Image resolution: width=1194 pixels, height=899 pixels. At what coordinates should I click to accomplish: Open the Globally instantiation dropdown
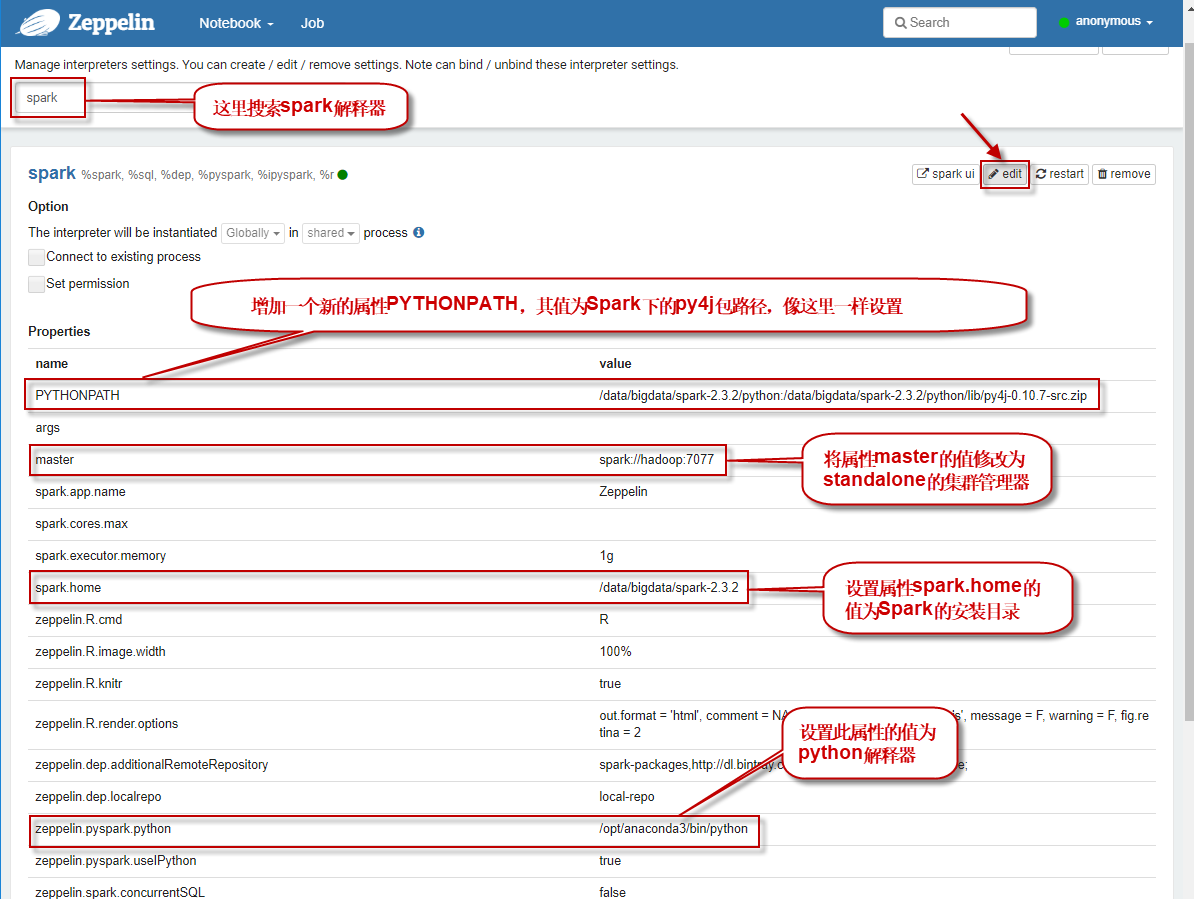253,233
